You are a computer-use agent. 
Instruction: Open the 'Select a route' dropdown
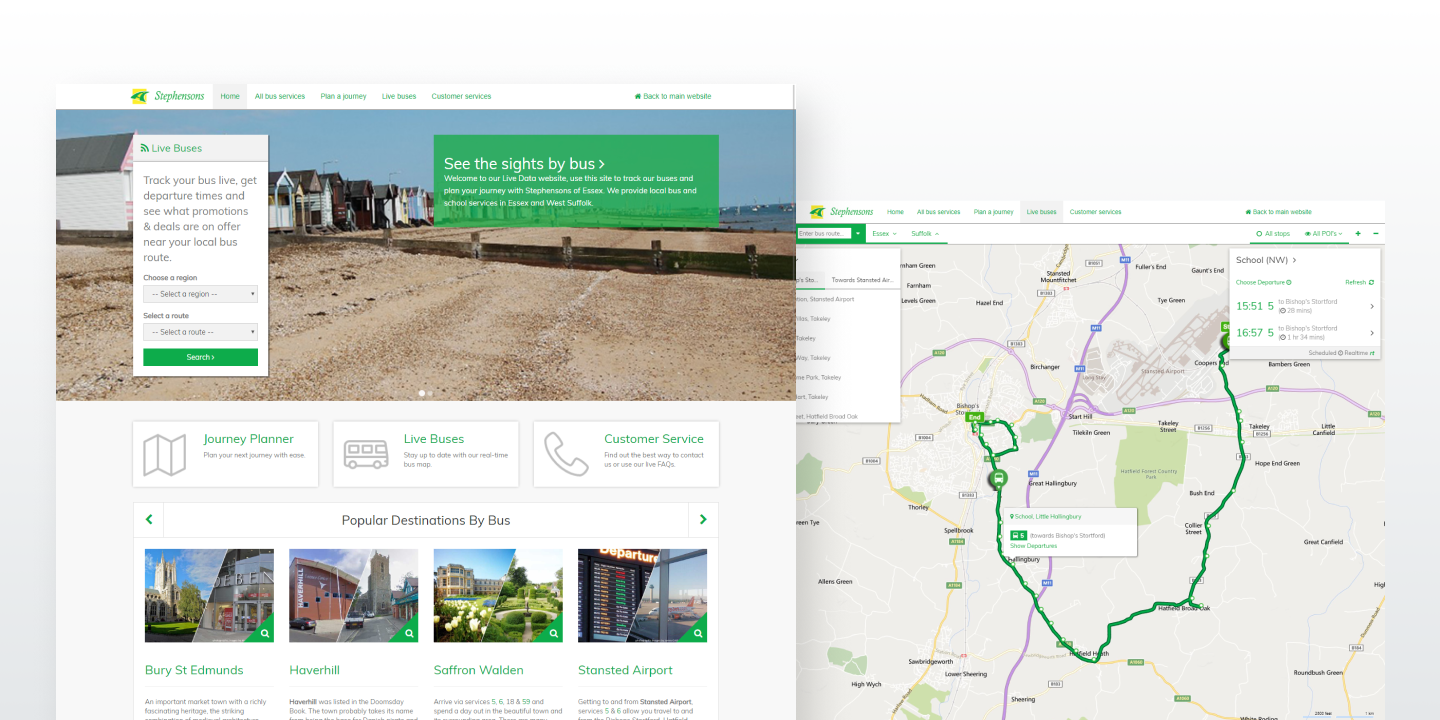coord(200,332)
